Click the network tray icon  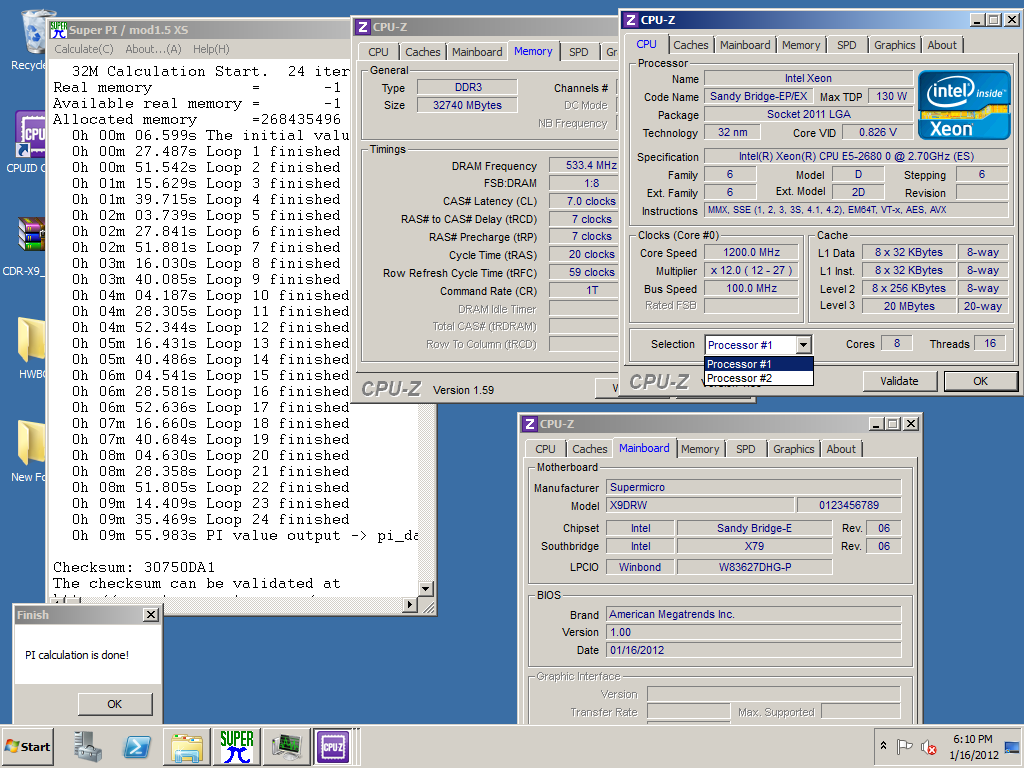pos(1012,746)
